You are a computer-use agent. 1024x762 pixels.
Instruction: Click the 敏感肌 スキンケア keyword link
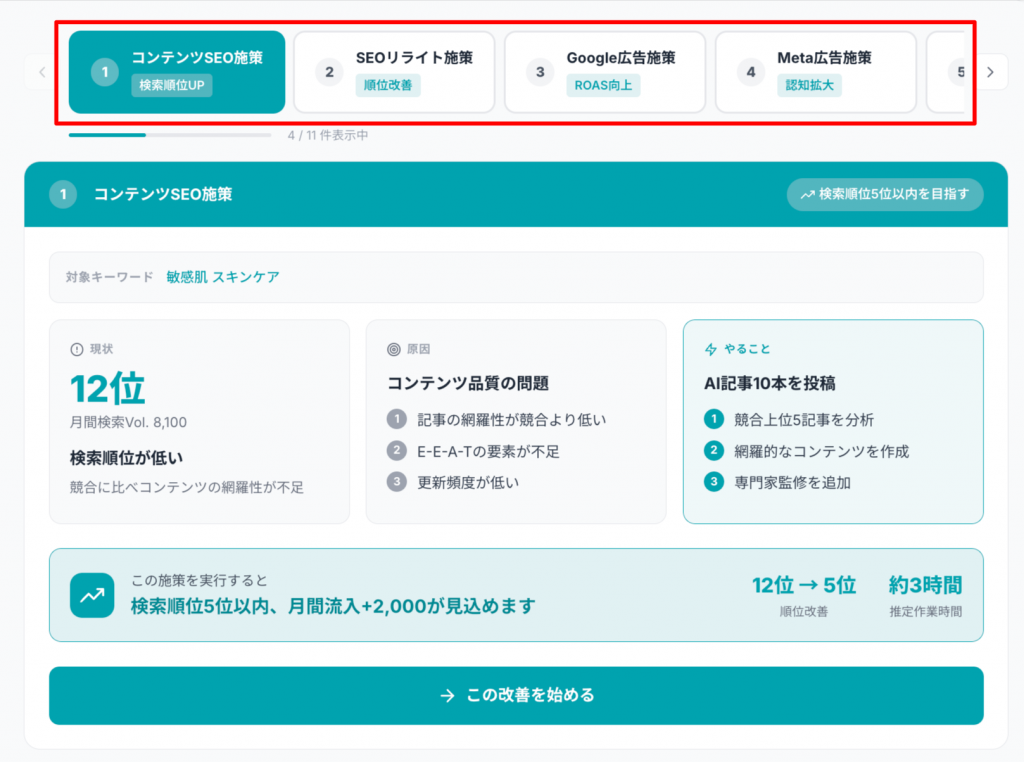click(x=223, y=277)
